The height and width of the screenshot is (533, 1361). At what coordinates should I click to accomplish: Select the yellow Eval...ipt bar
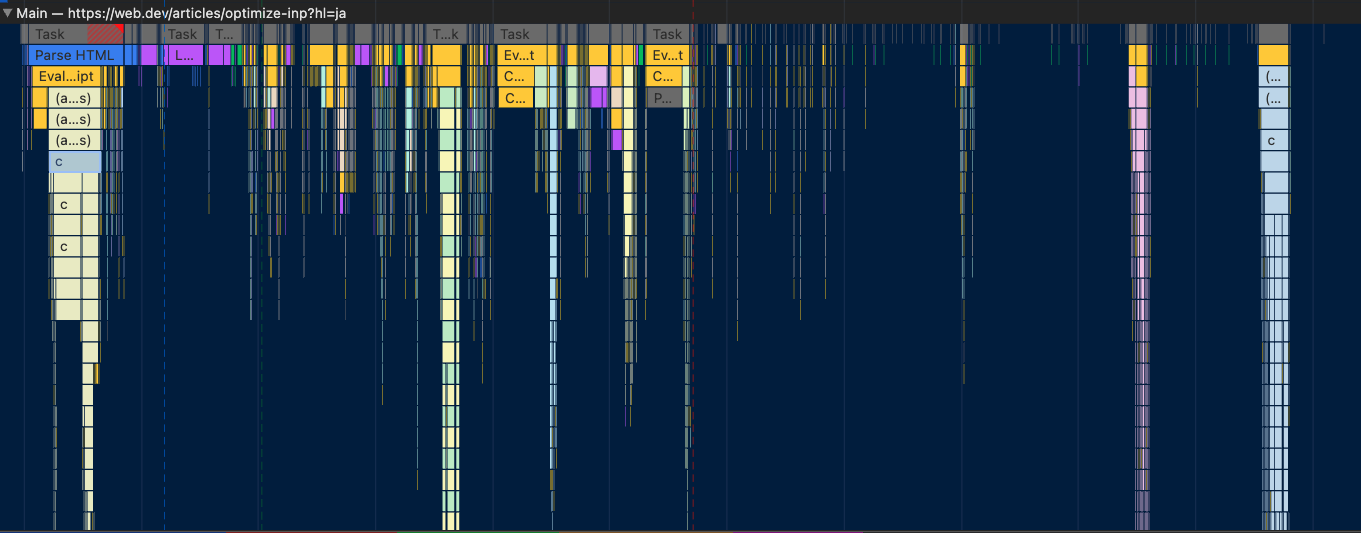coord(65,76)
